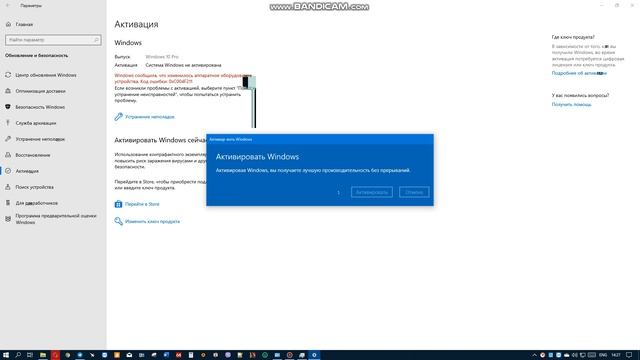Open File Explorer from taskbar
The image size is (640, 360).
pyautogui.click(x=43, y=355)
